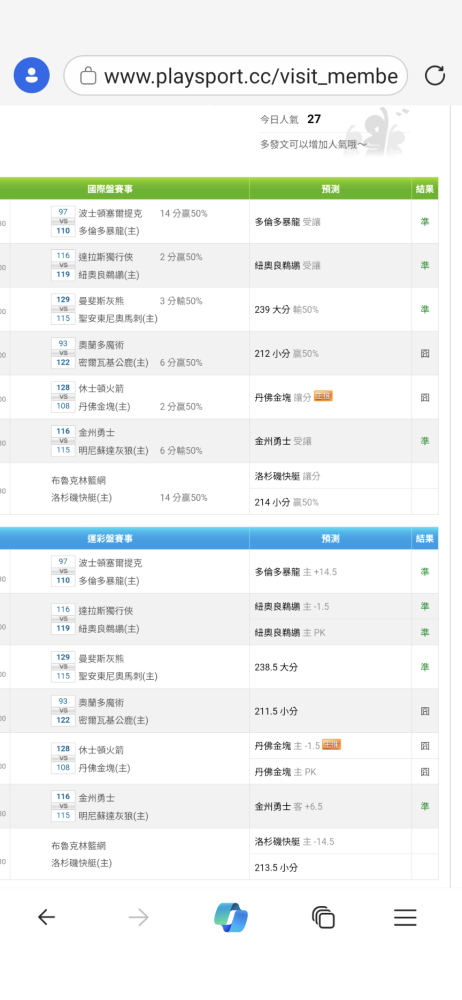Tap the 97 vs 110 scorebox in 國際盤

(x=63, y=221)
